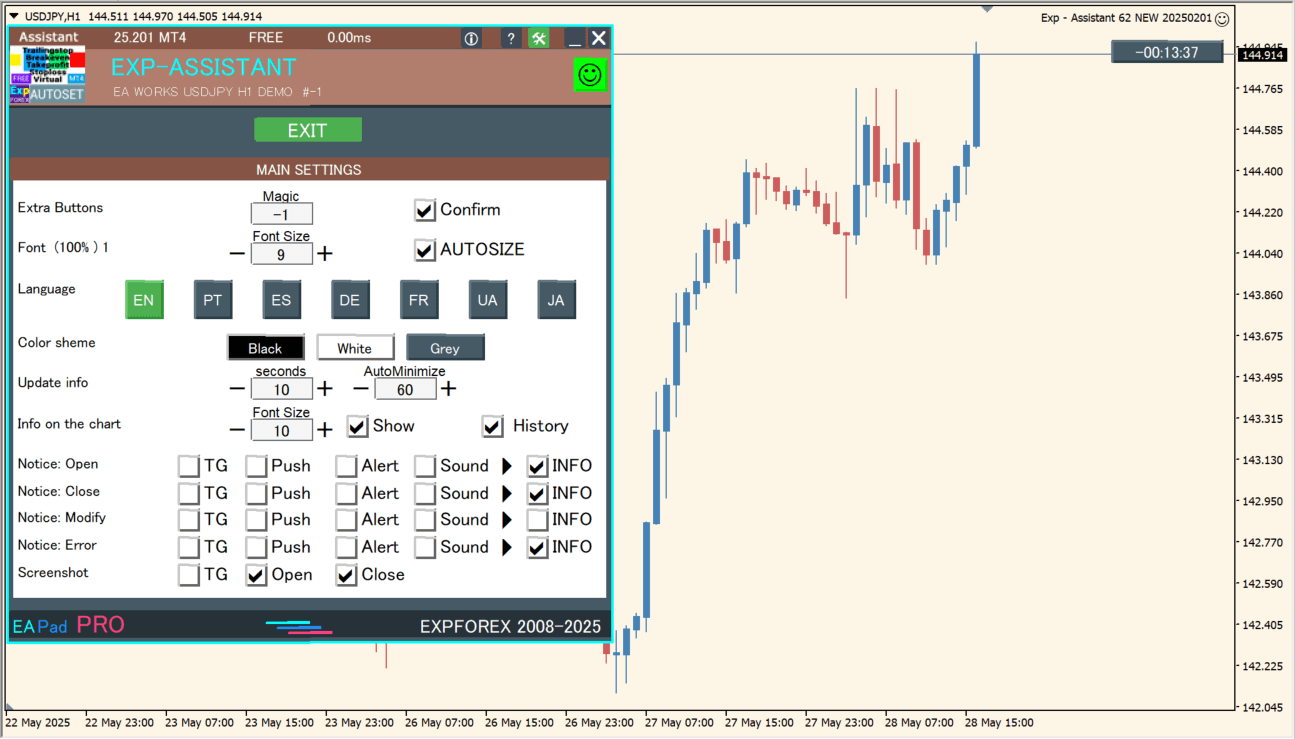1295x739 pixels.
Task: Click the 144.914 current price label
Action: pyautogui.click(x=1262, y=54)
